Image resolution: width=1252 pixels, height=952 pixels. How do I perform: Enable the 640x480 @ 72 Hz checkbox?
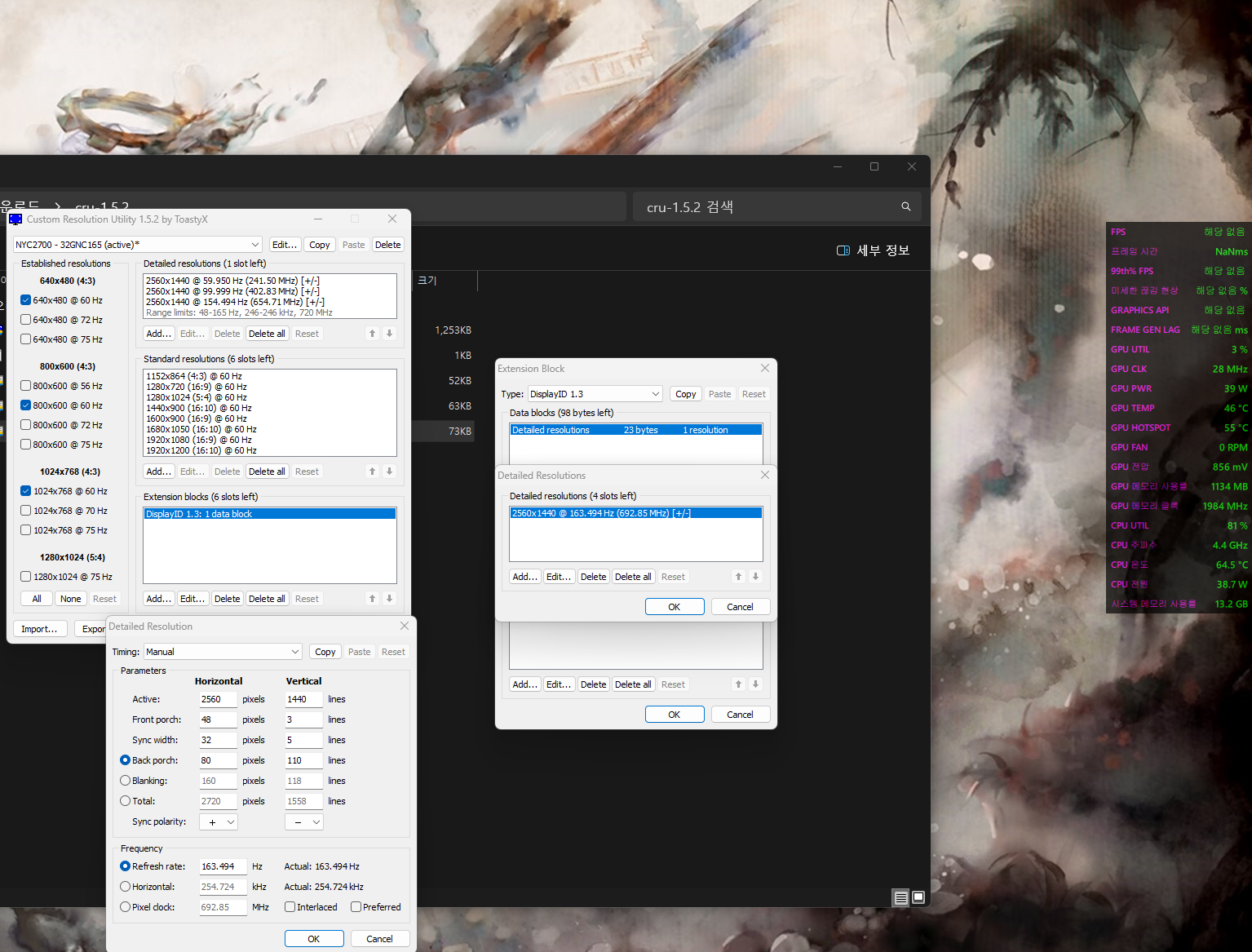tap(26, 320)
